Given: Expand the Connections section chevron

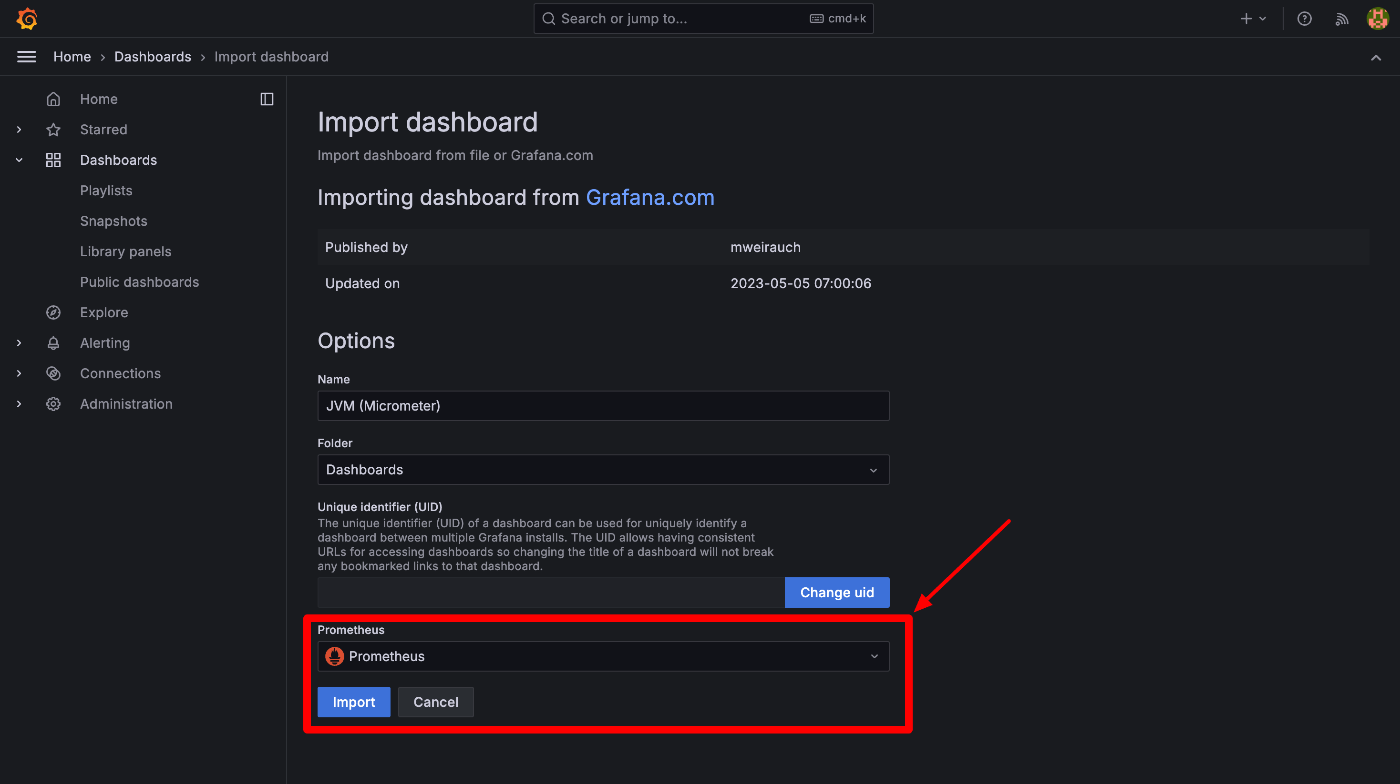Looking at the screenshot, I should (x=19, y=374).
